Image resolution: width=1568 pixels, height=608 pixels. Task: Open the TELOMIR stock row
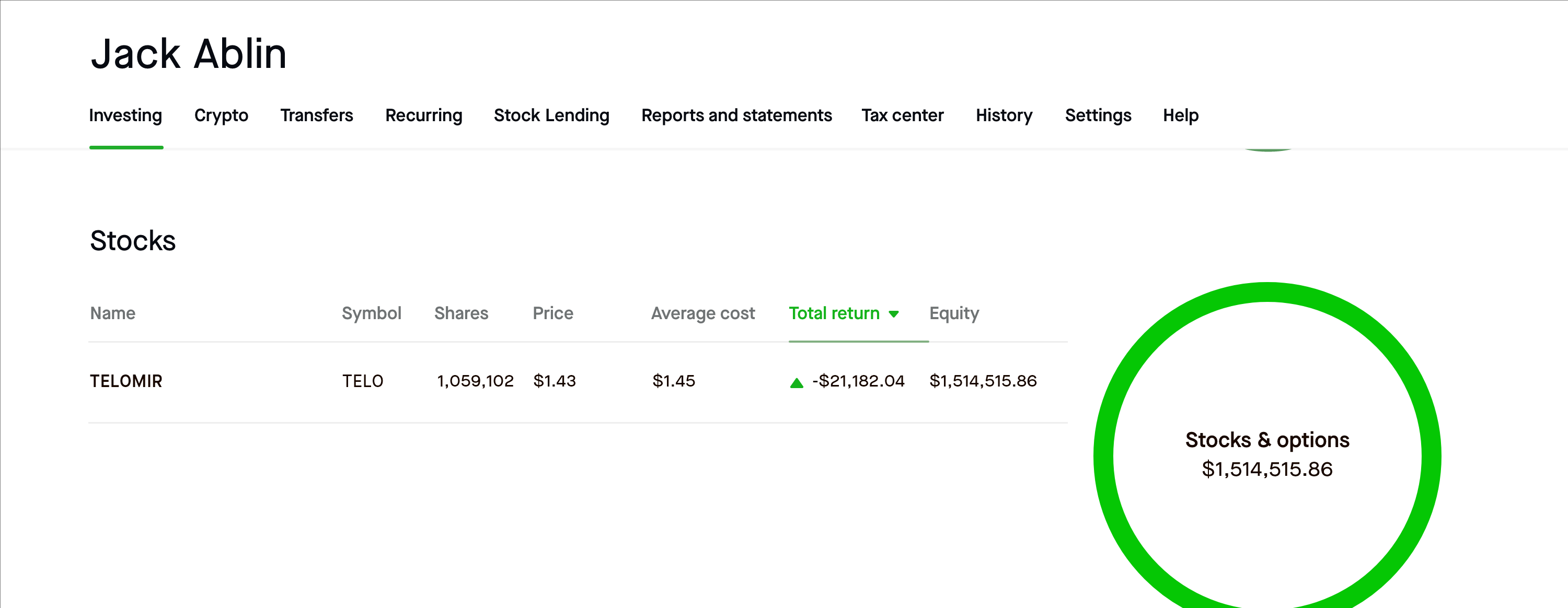point(126,381)
